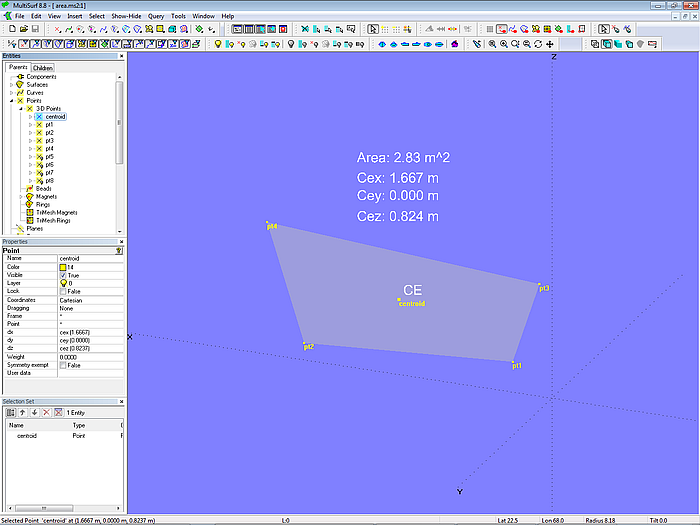This screenshot has height=525, width=700.
Task: Click the yellow light bulb toolbar icon
Action: (218, 44)
